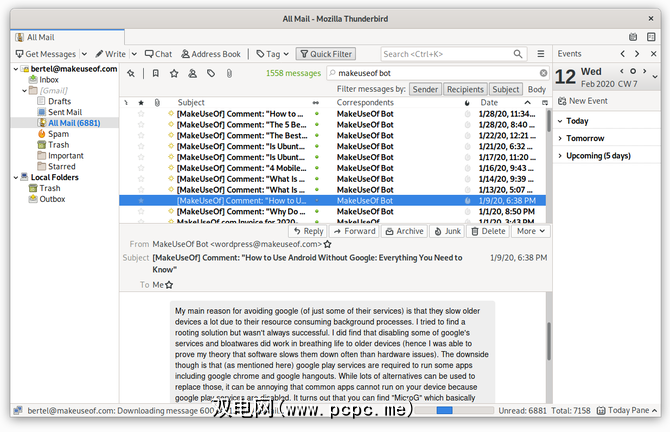This screenshot has height=432, width=670.
Task: Sort by read status column header
Action: point(316,103)
